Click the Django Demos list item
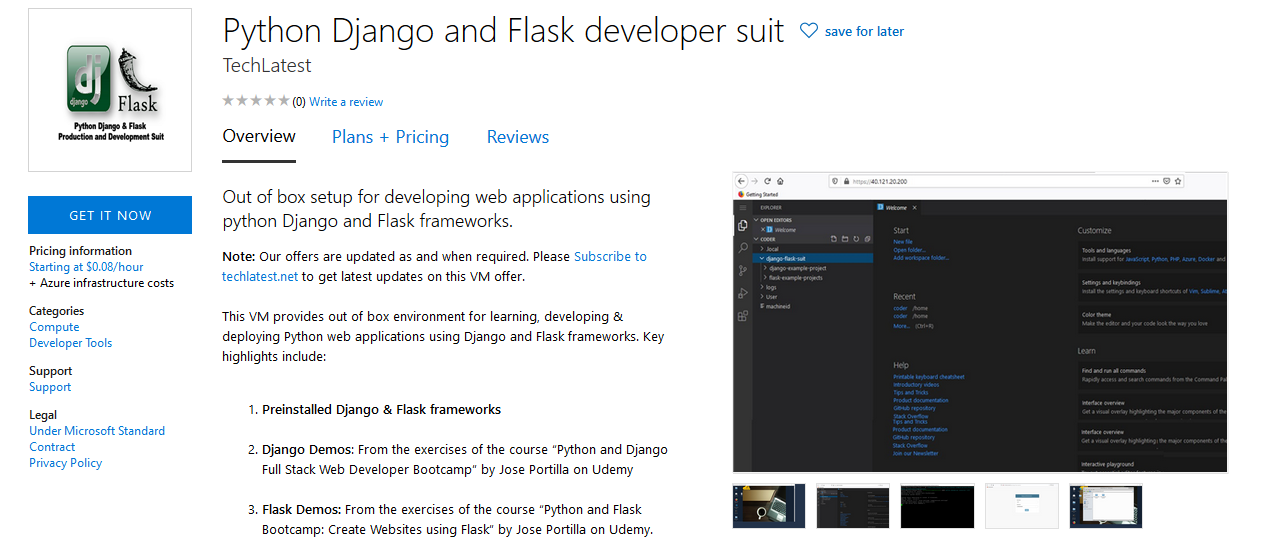 click(465, 459)
